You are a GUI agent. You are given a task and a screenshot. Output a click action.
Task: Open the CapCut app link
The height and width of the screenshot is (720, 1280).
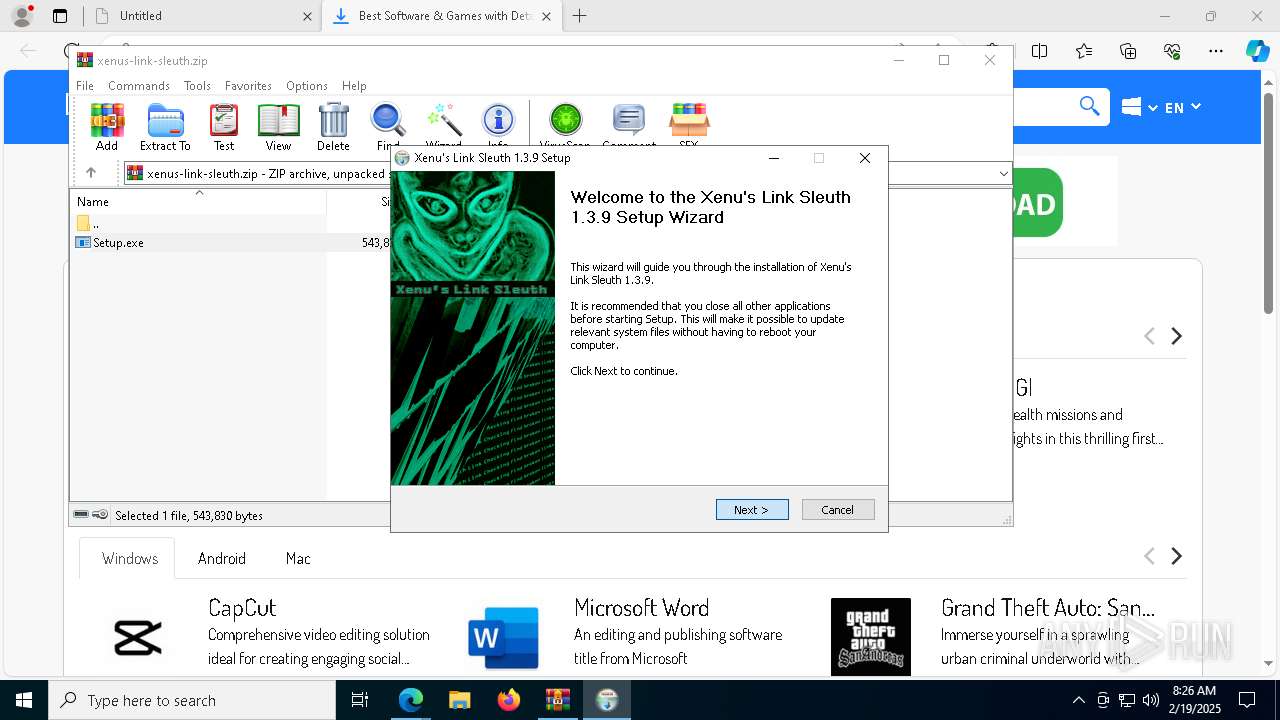pyautogui.click(x=242, y=608)
